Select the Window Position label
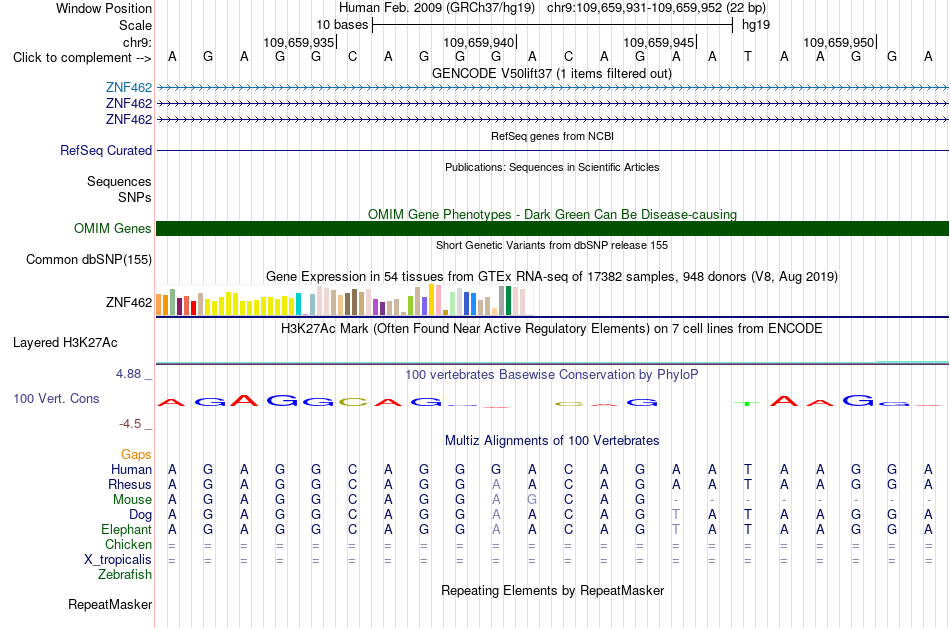Image resolution: width=950 pixels, height=628 pixels. (x=104, y=8)
